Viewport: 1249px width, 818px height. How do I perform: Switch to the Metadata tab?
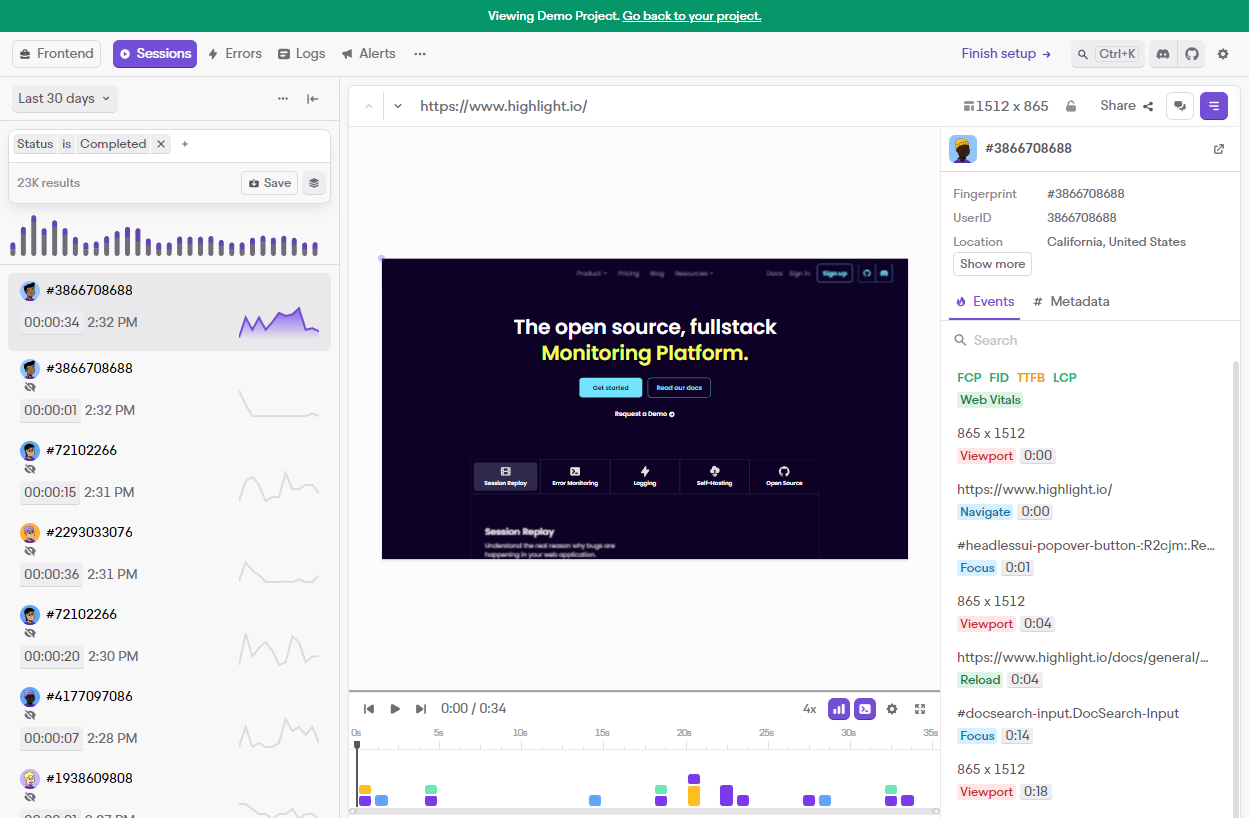click(1071, 301)
